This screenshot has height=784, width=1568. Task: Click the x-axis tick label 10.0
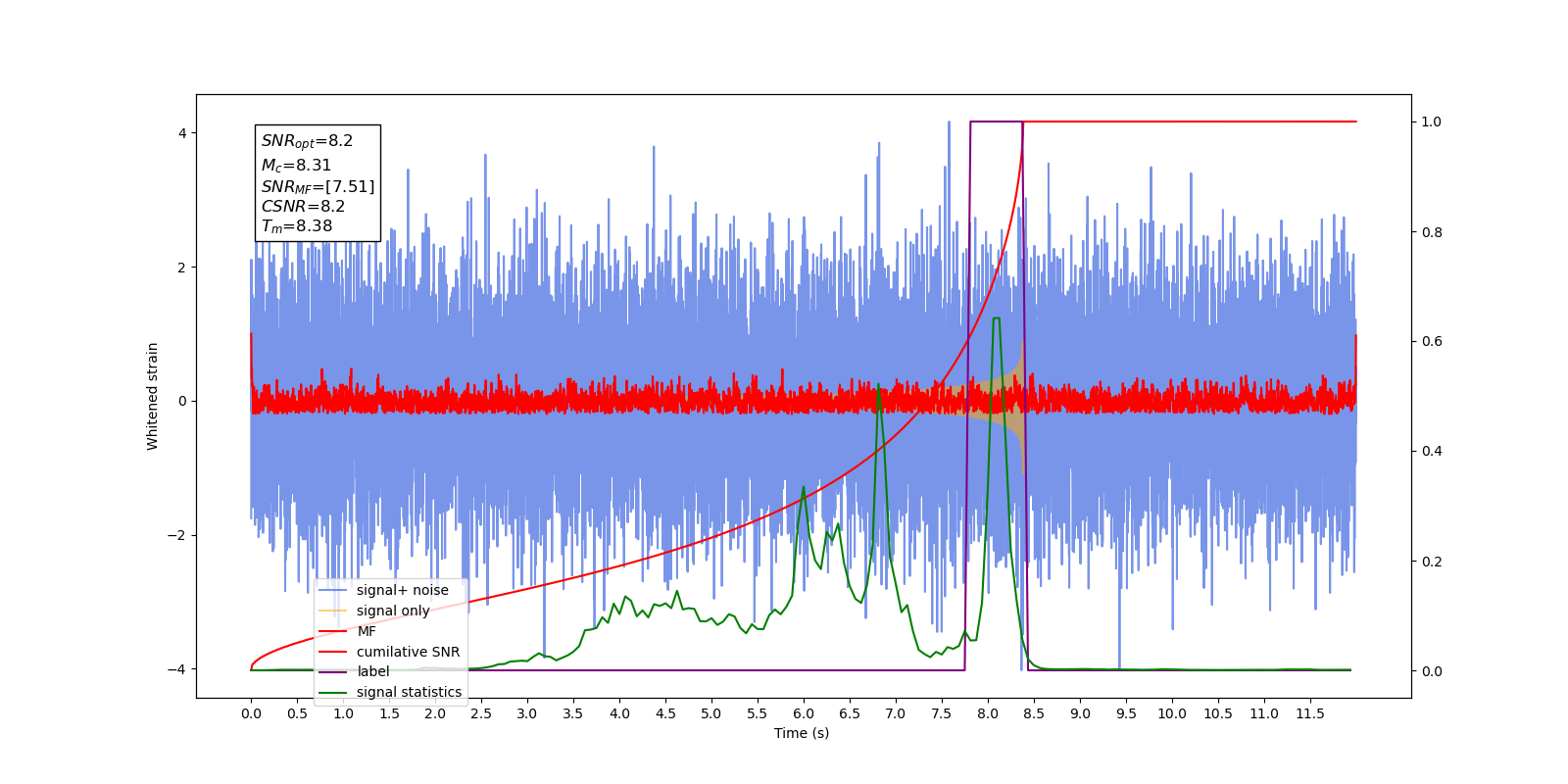coord(1172,713)
